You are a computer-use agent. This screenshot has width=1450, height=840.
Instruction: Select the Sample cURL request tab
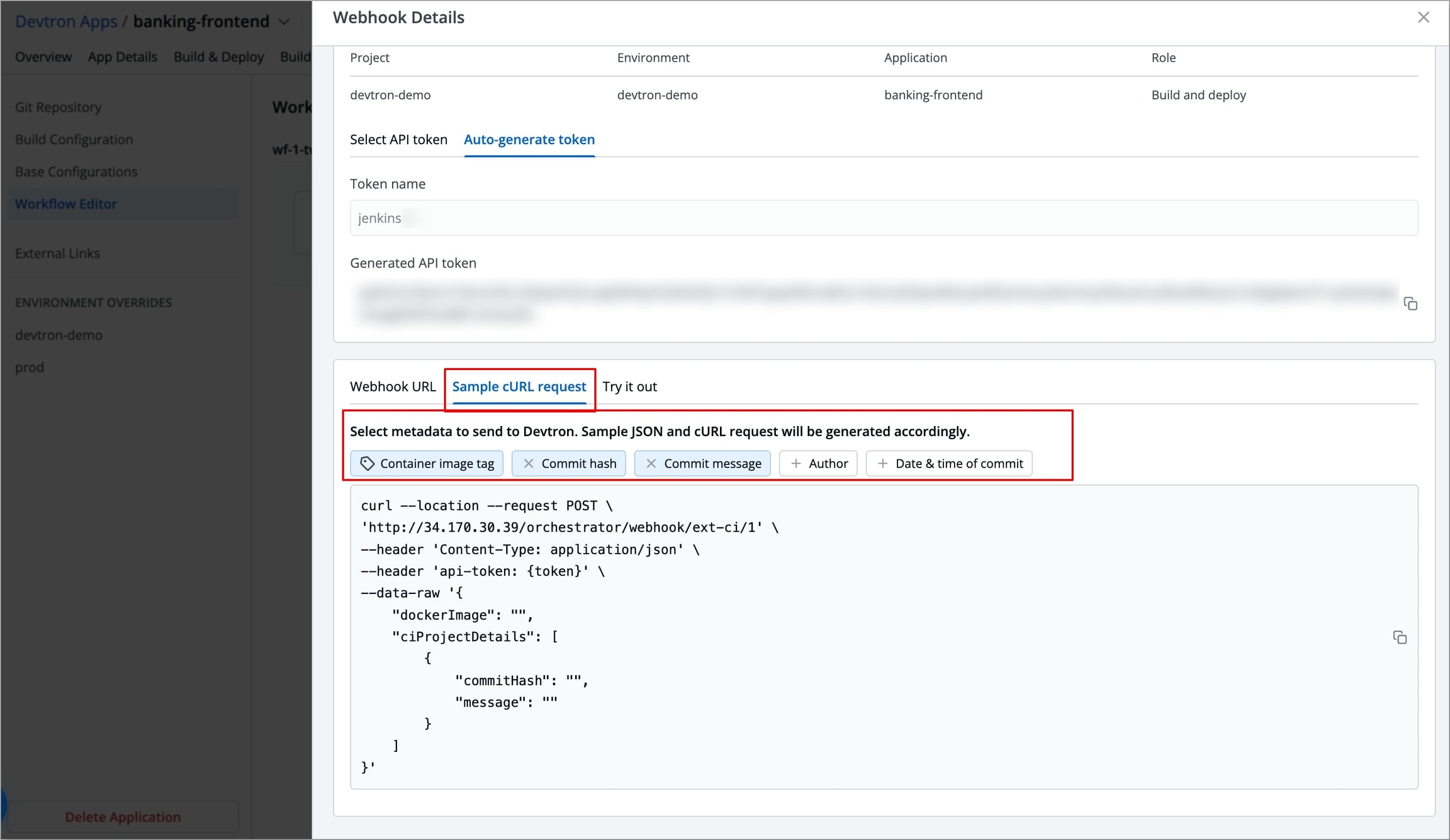(x=519, y=386)
